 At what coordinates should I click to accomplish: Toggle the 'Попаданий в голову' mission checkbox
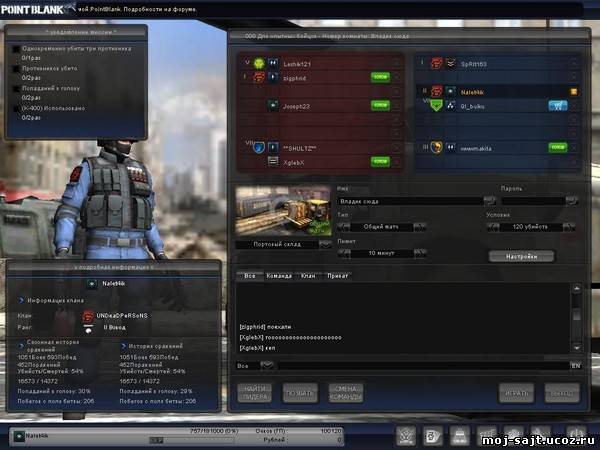pos(16,89)
